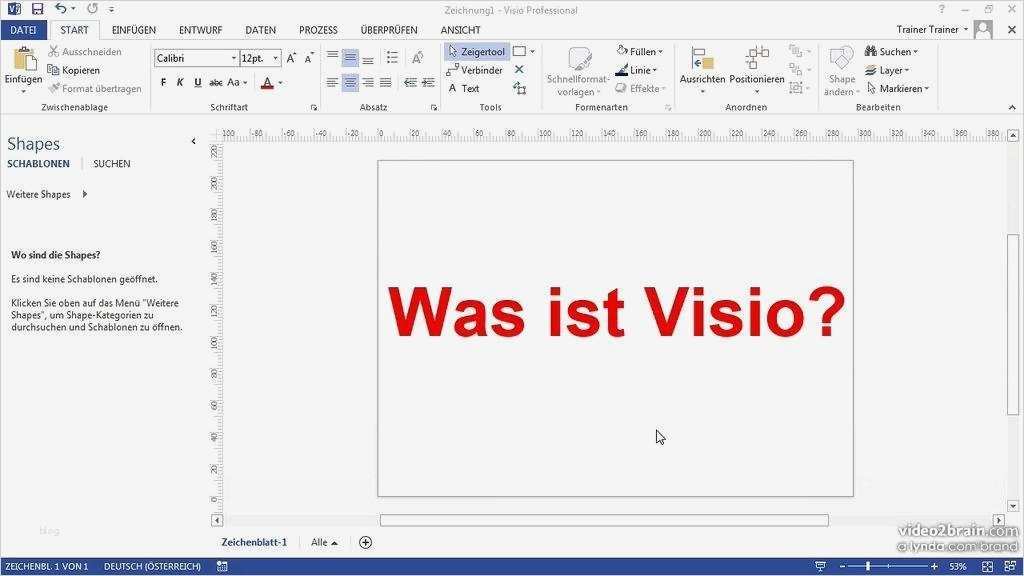Click the text block tool icon
Screen dimensions: 1024x576
(520, 88)
